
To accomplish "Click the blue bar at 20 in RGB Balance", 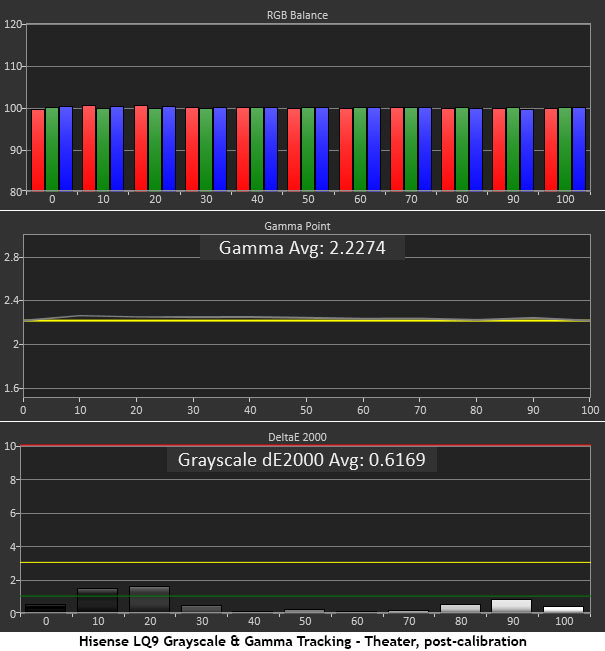I will (169, 148).
